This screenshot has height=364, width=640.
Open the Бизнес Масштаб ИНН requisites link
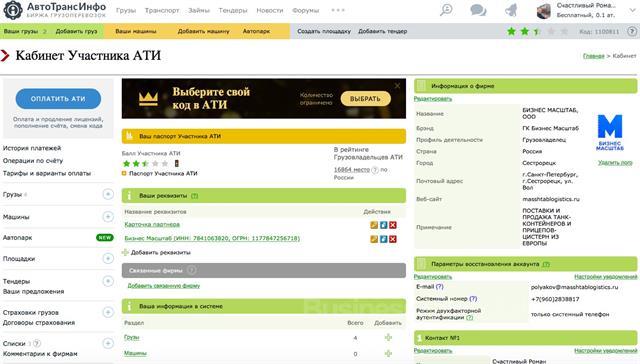tap(212, 238)
